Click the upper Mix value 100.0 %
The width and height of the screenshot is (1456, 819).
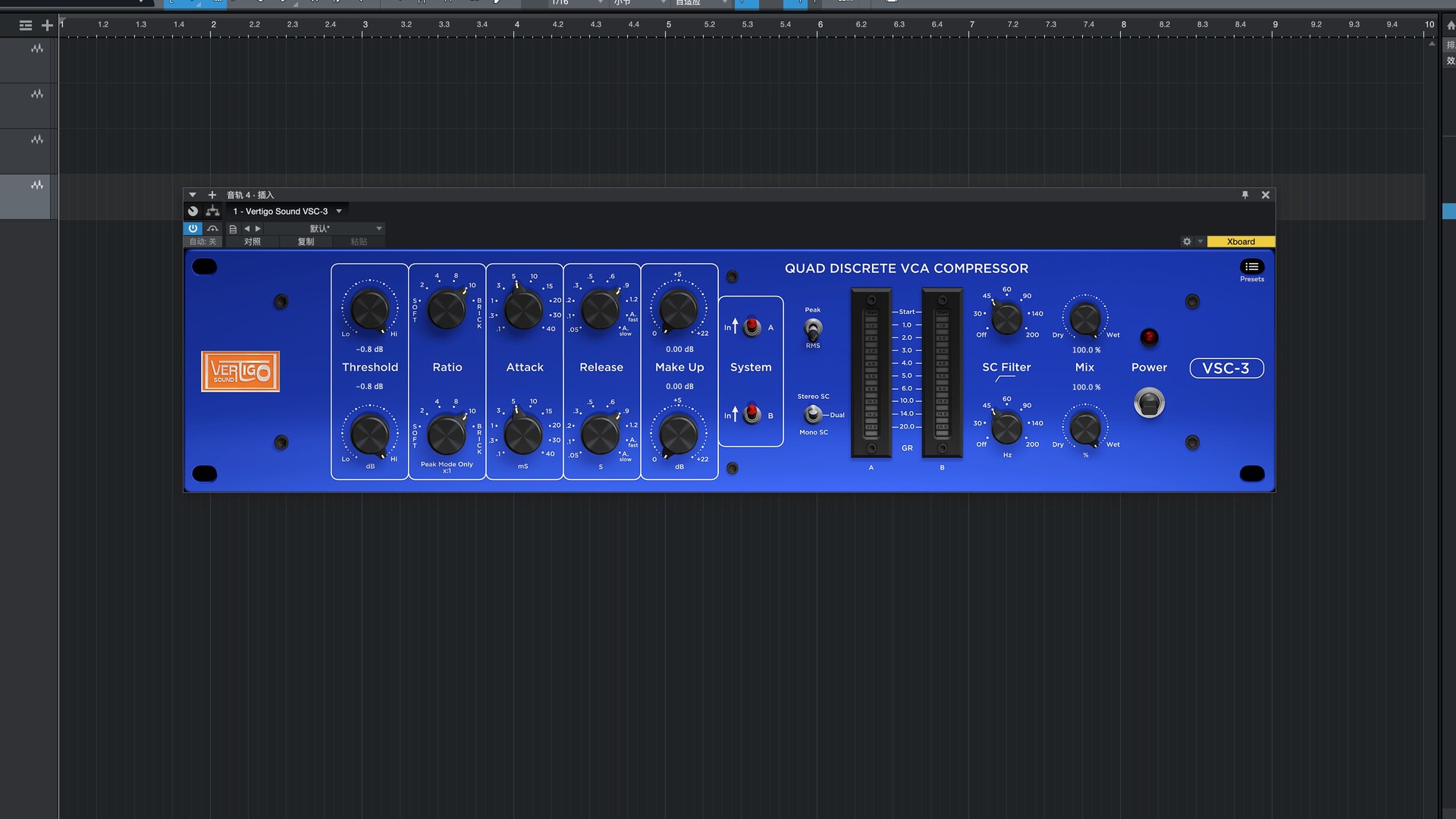pos(1086,350)
